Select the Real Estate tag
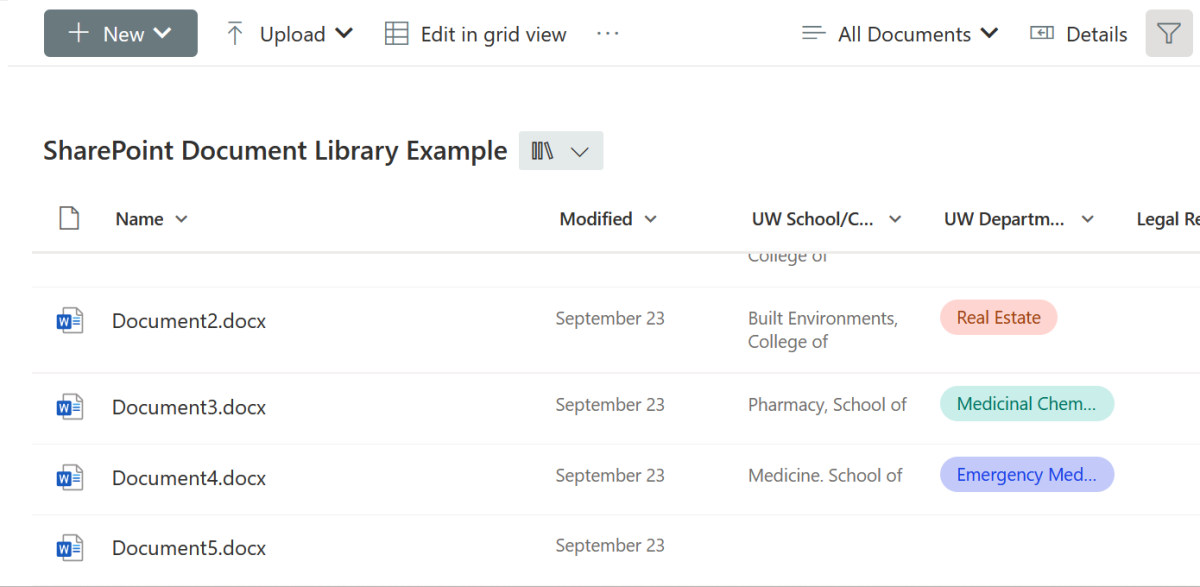This screenshot has height=587, width=1200. click(x=997, y=317)
